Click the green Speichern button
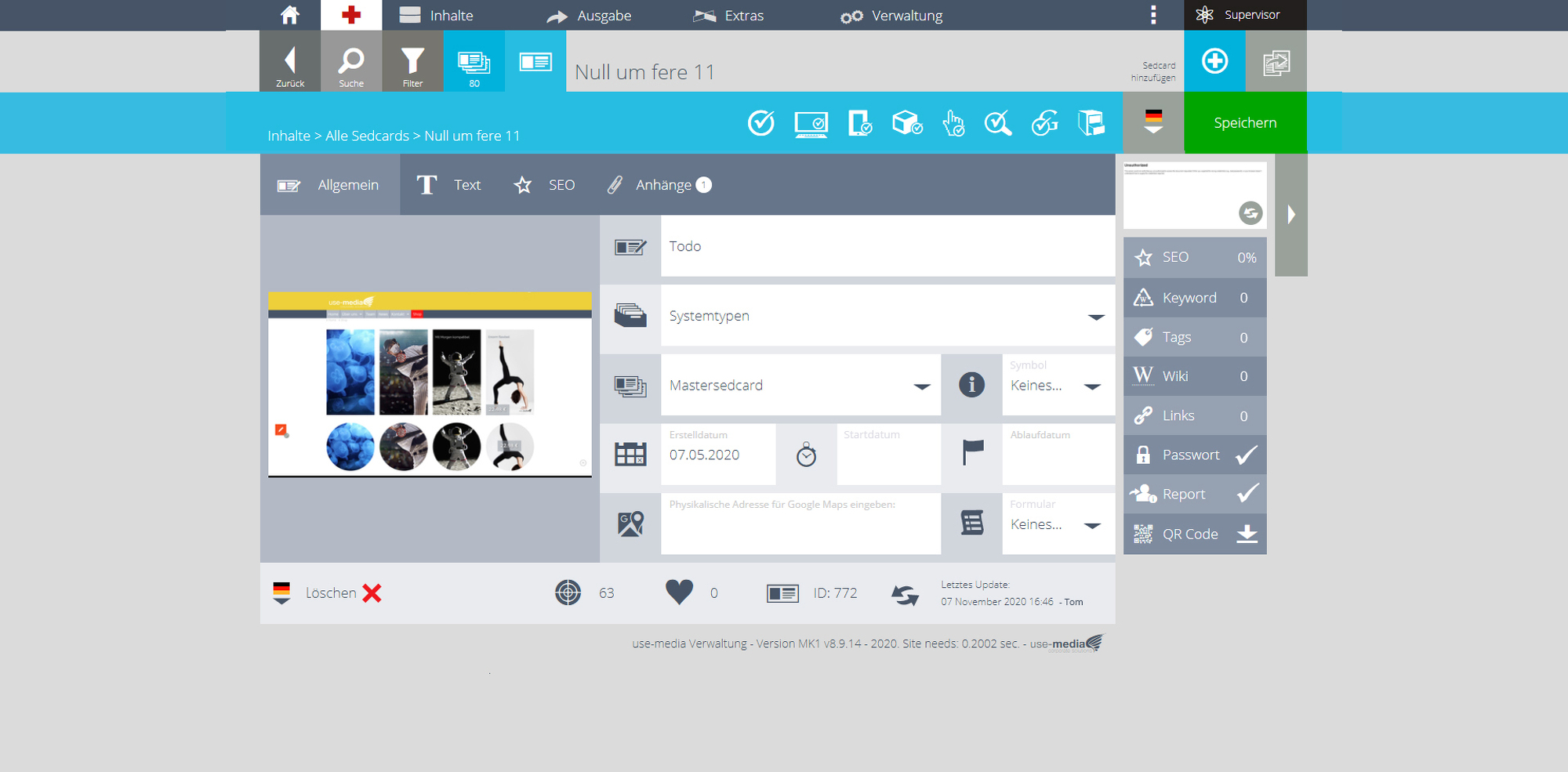1568x772 pixels. coord(1245,123)
